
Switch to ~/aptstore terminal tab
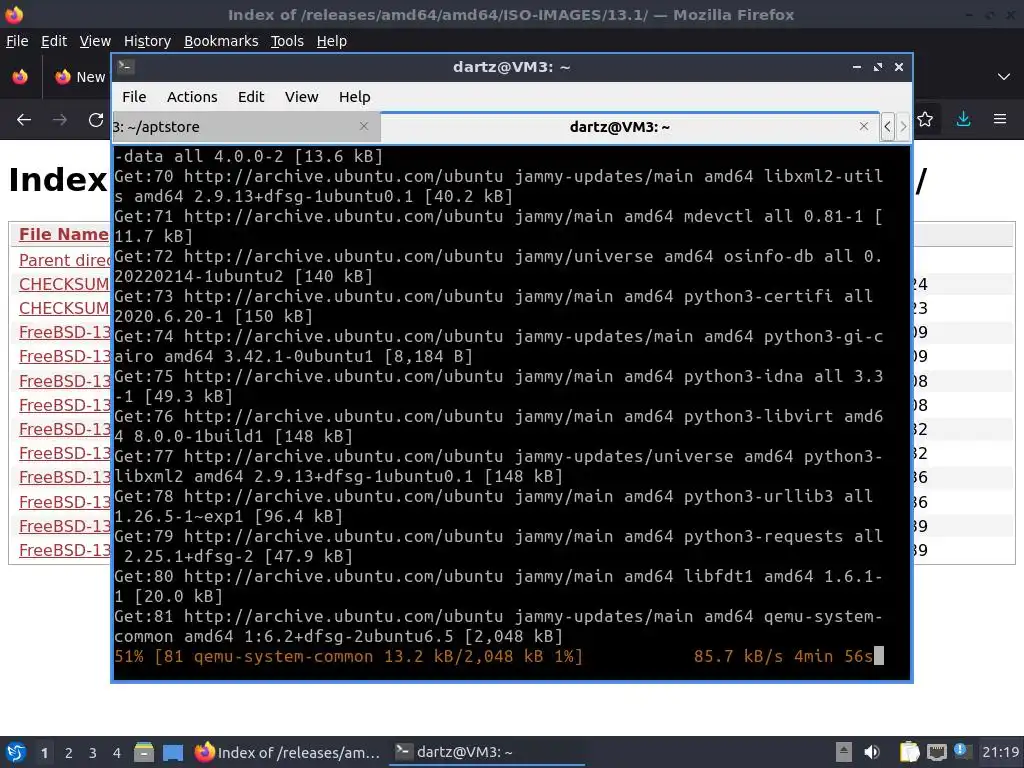point(246,127)
